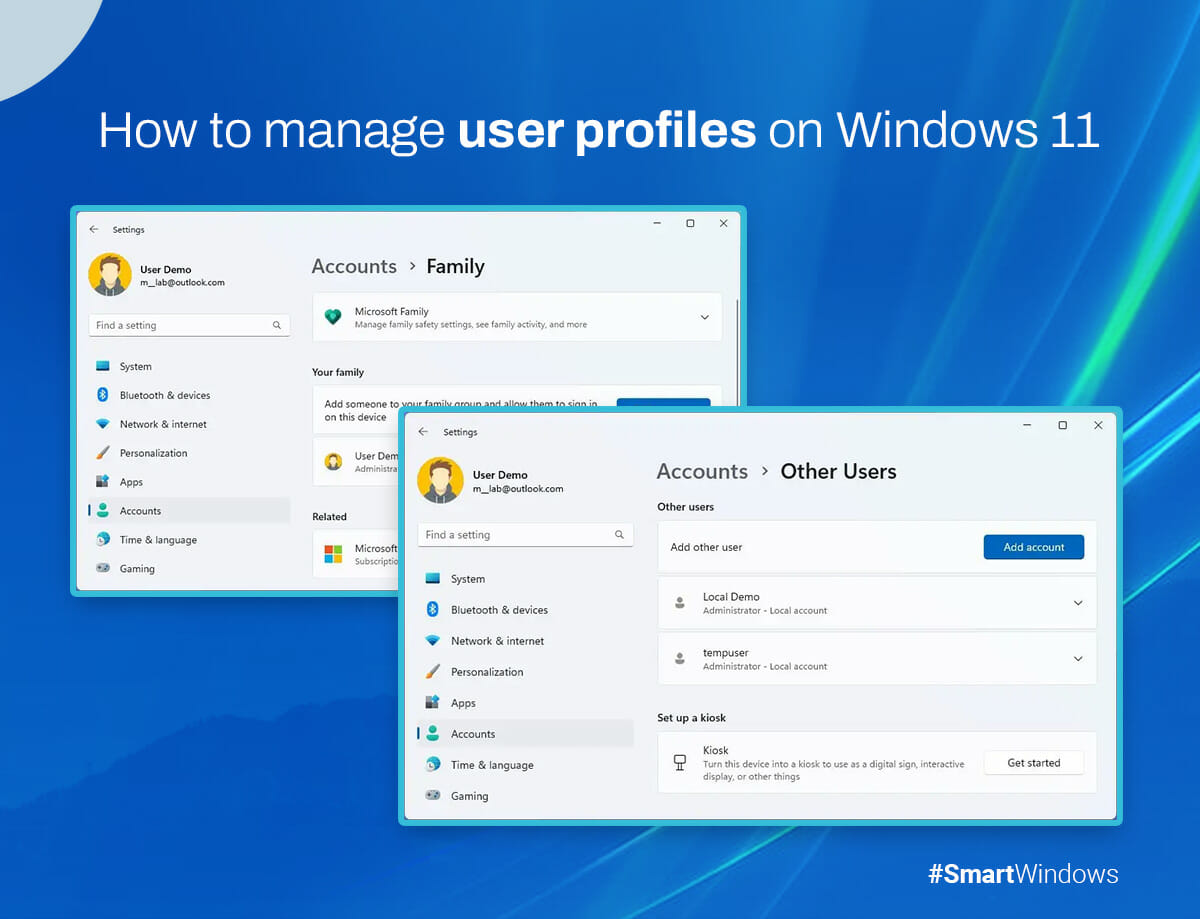The height and width of the screenshot is (919, 1200).
Task: Click Get started to set up a kiosk
Action: (x=1034, y=762)
